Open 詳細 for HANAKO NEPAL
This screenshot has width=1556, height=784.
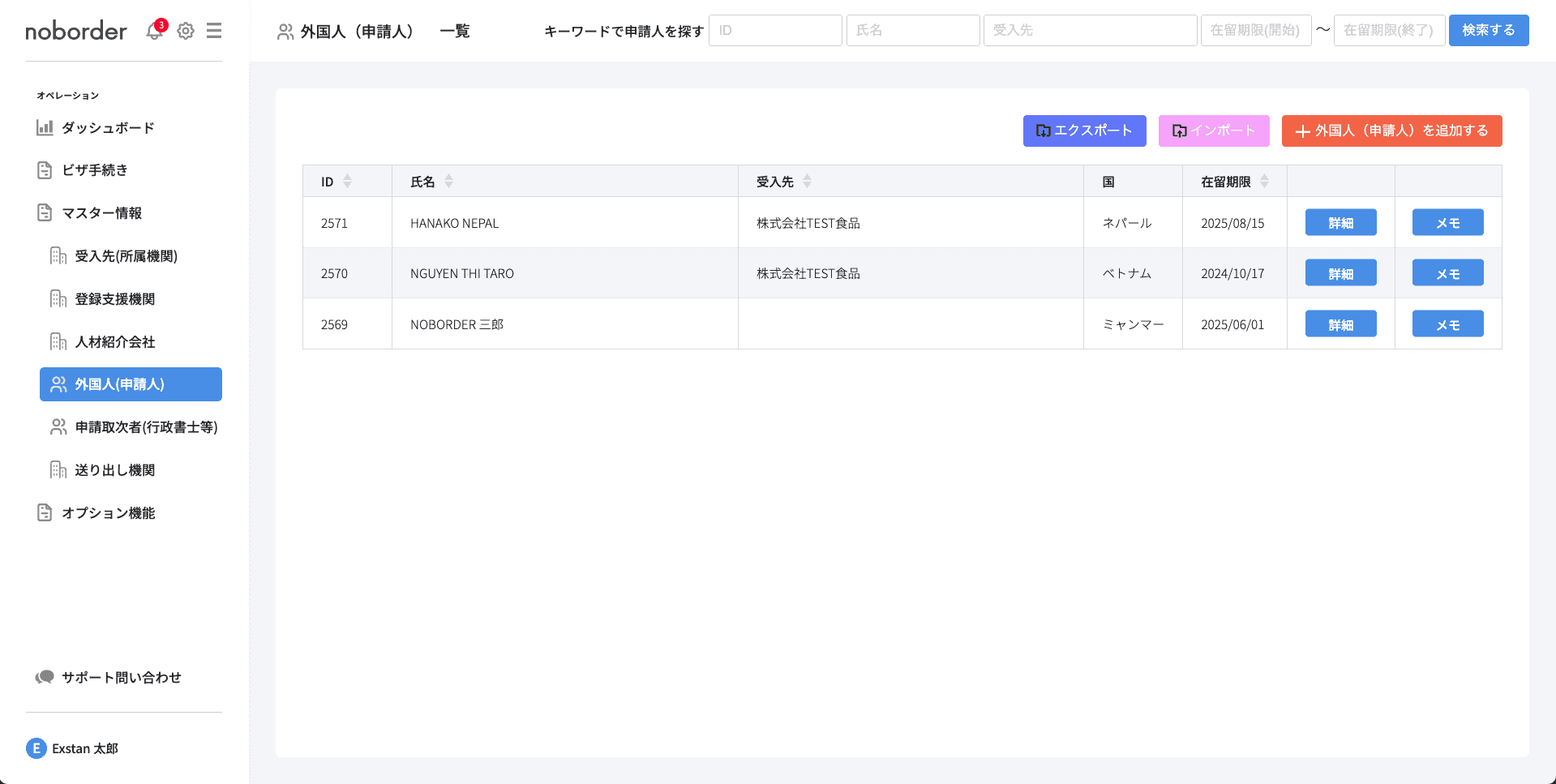pyautogui.click(x=1340, y=222)
